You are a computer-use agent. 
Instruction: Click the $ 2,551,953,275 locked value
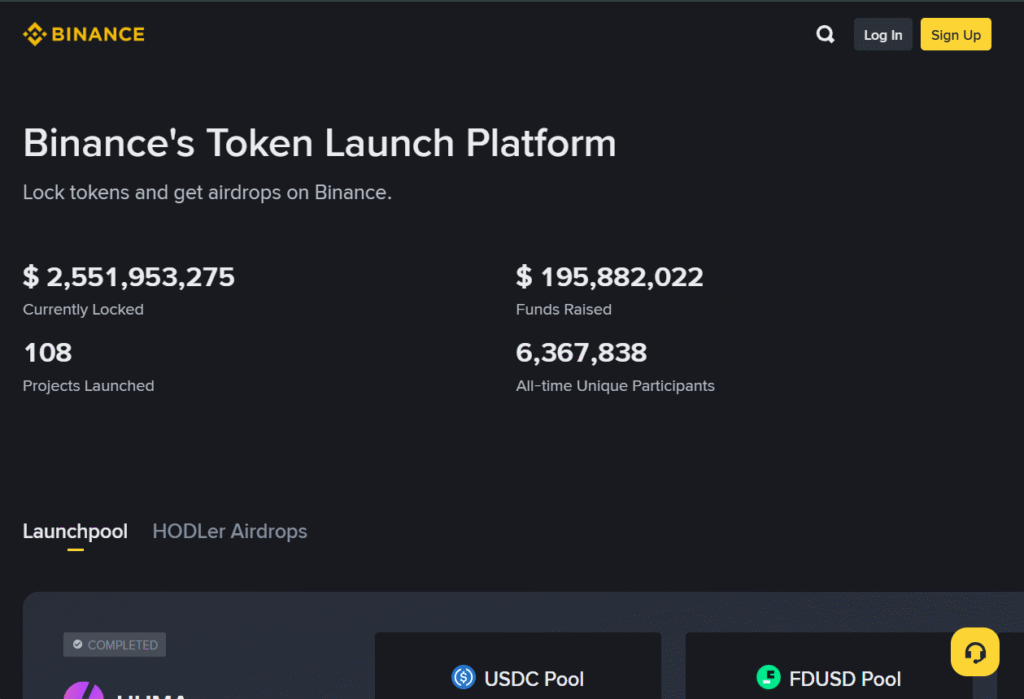tap(129, 277)
